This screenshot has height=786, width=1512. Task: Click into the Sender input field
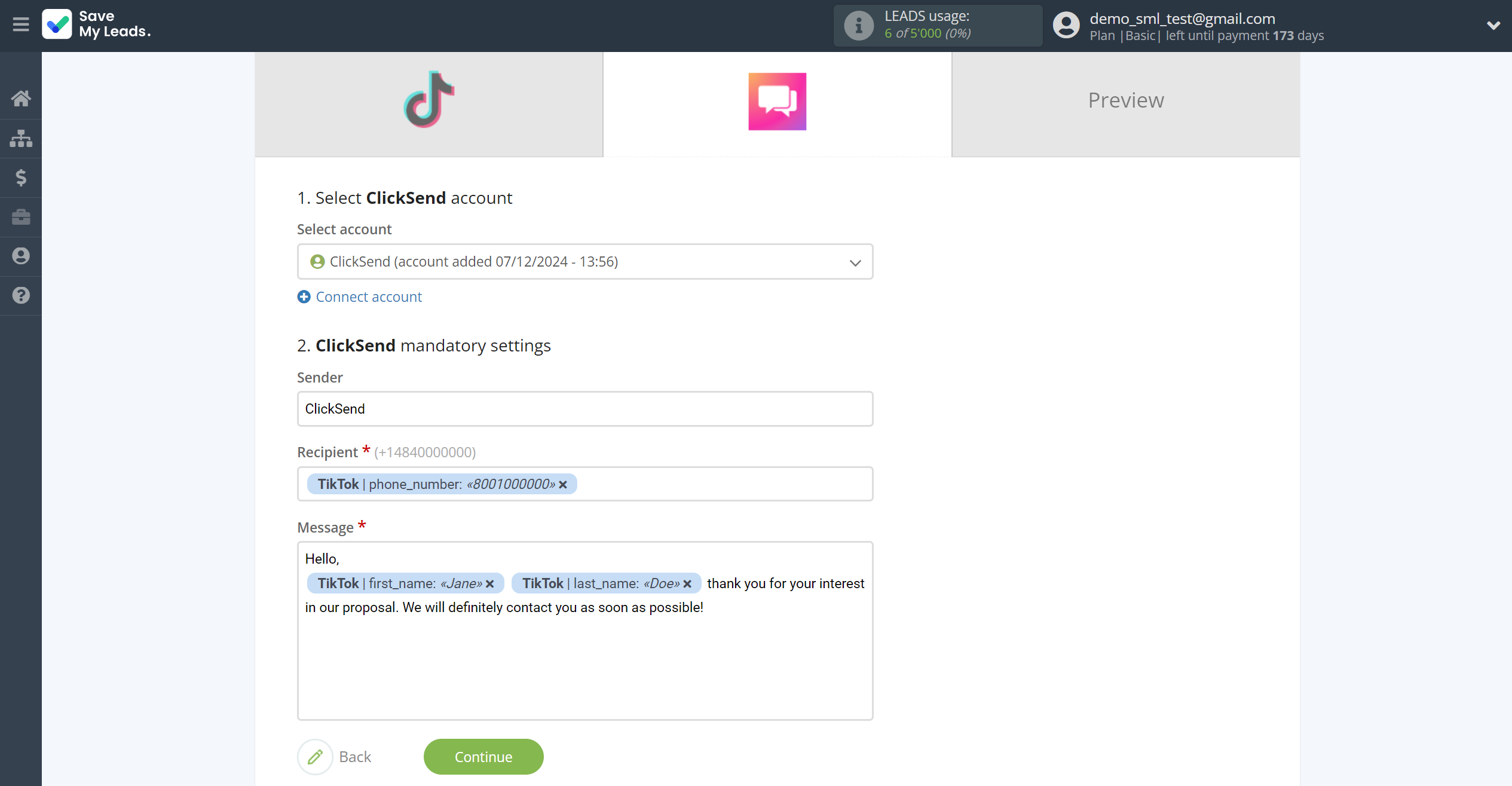(584, 409)
